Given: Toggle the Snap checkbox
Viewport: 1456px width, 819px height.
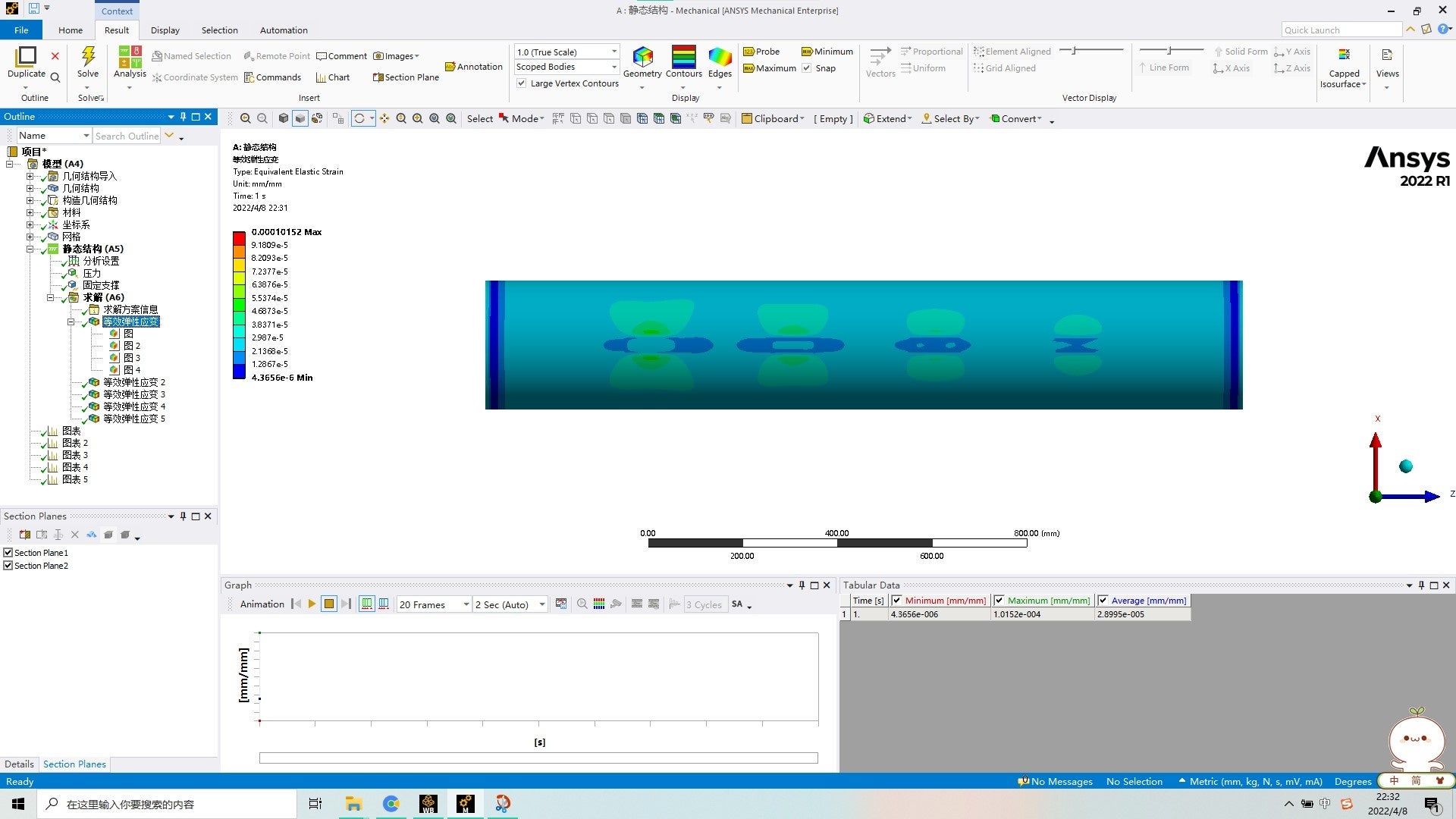Looking at the screenshot, I should [808, 68].
